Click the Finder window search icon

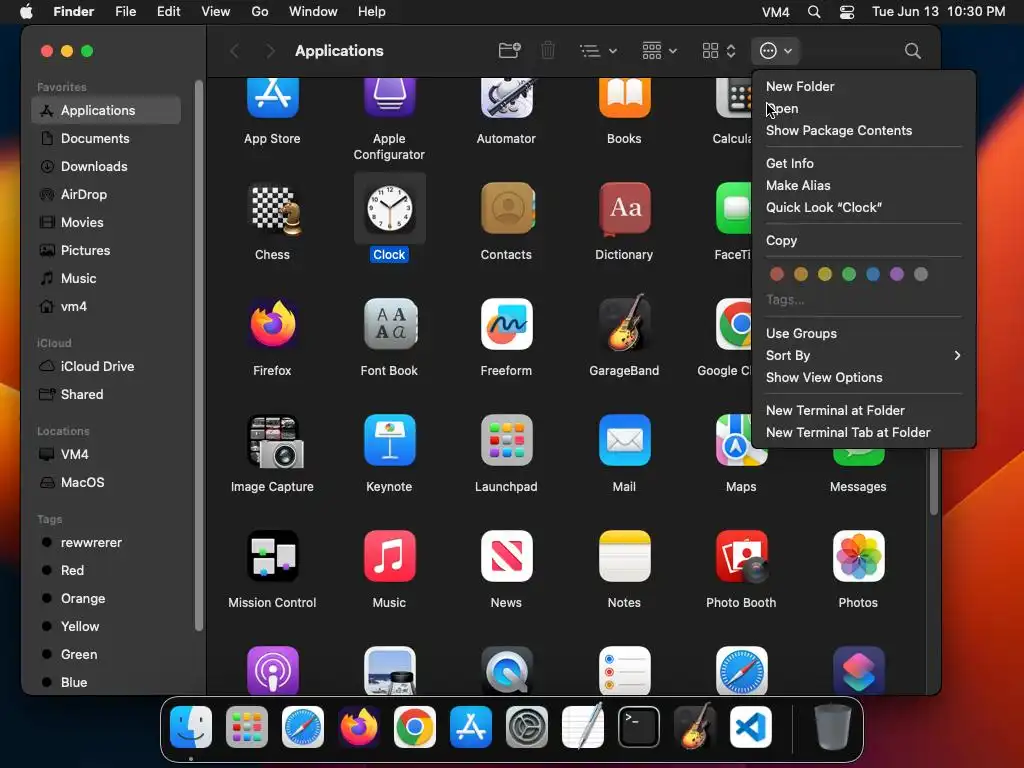912,51
